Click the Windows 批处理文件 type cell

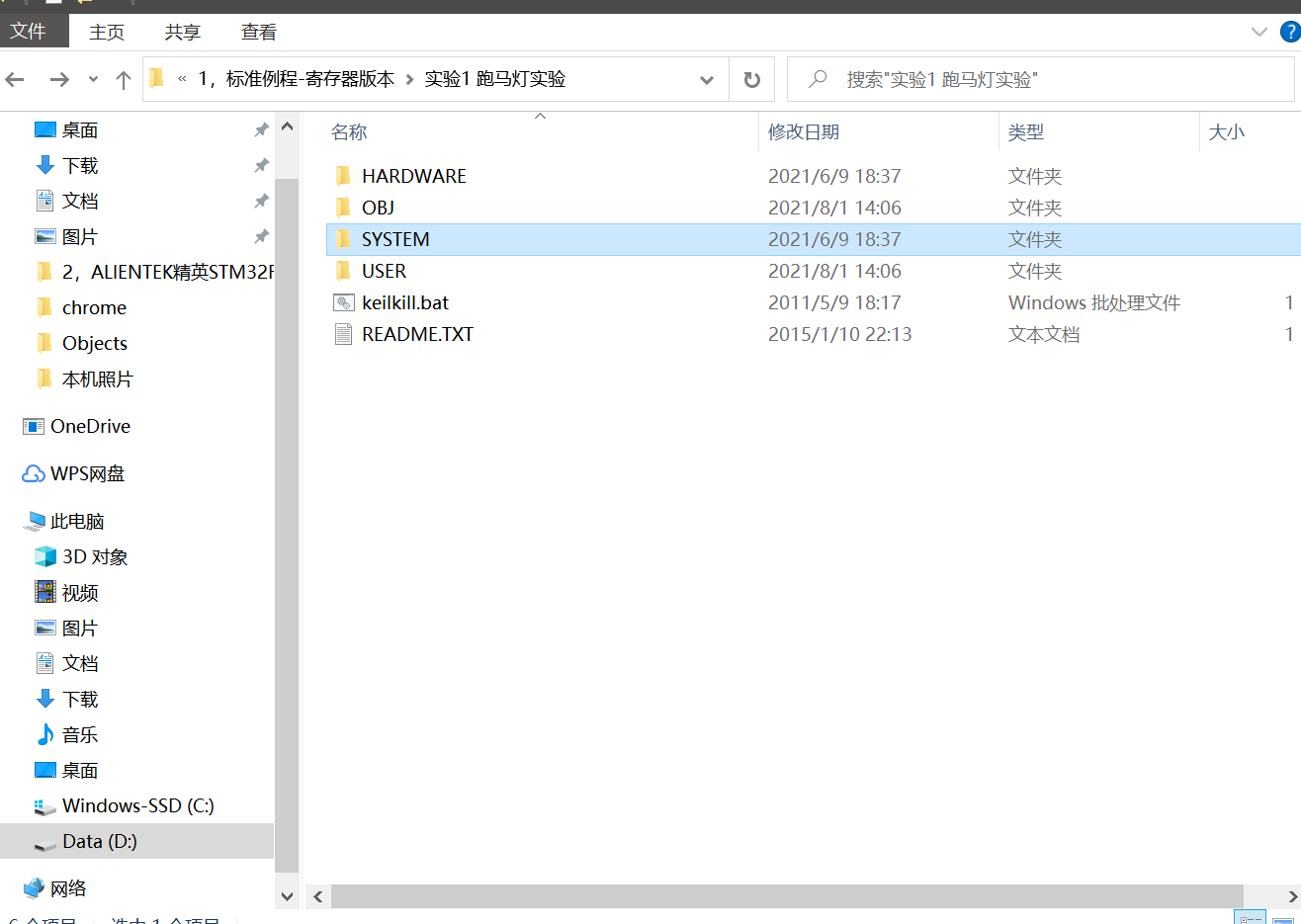coord(1094,302)
